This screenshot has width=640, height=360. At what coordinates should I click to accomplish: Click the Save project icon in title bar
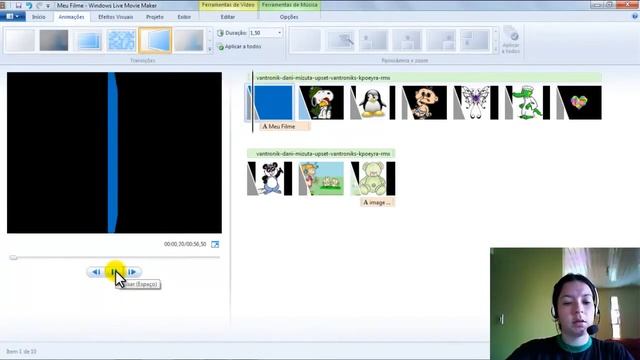[18, 5]
